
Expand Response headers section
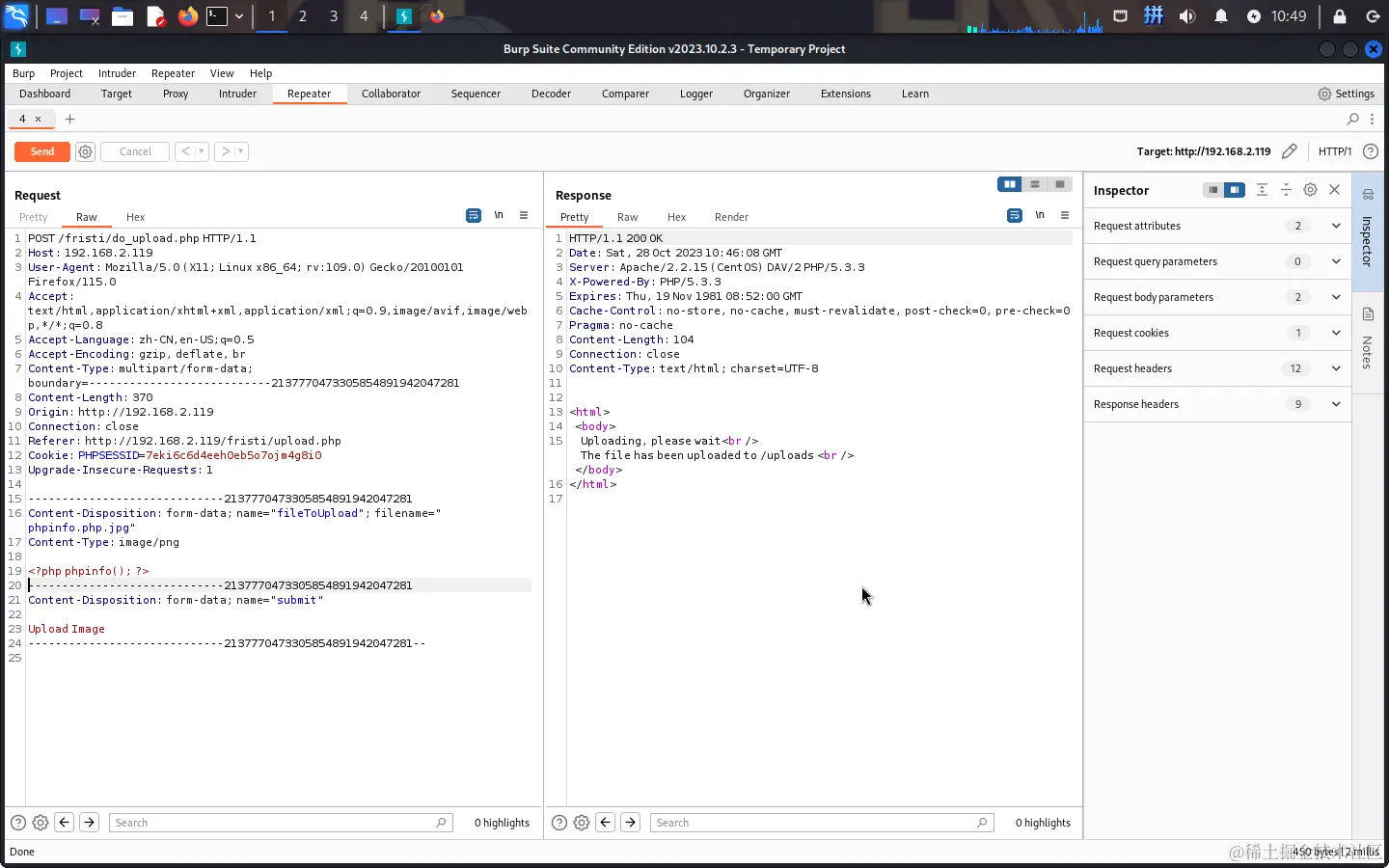[1217, 404]
